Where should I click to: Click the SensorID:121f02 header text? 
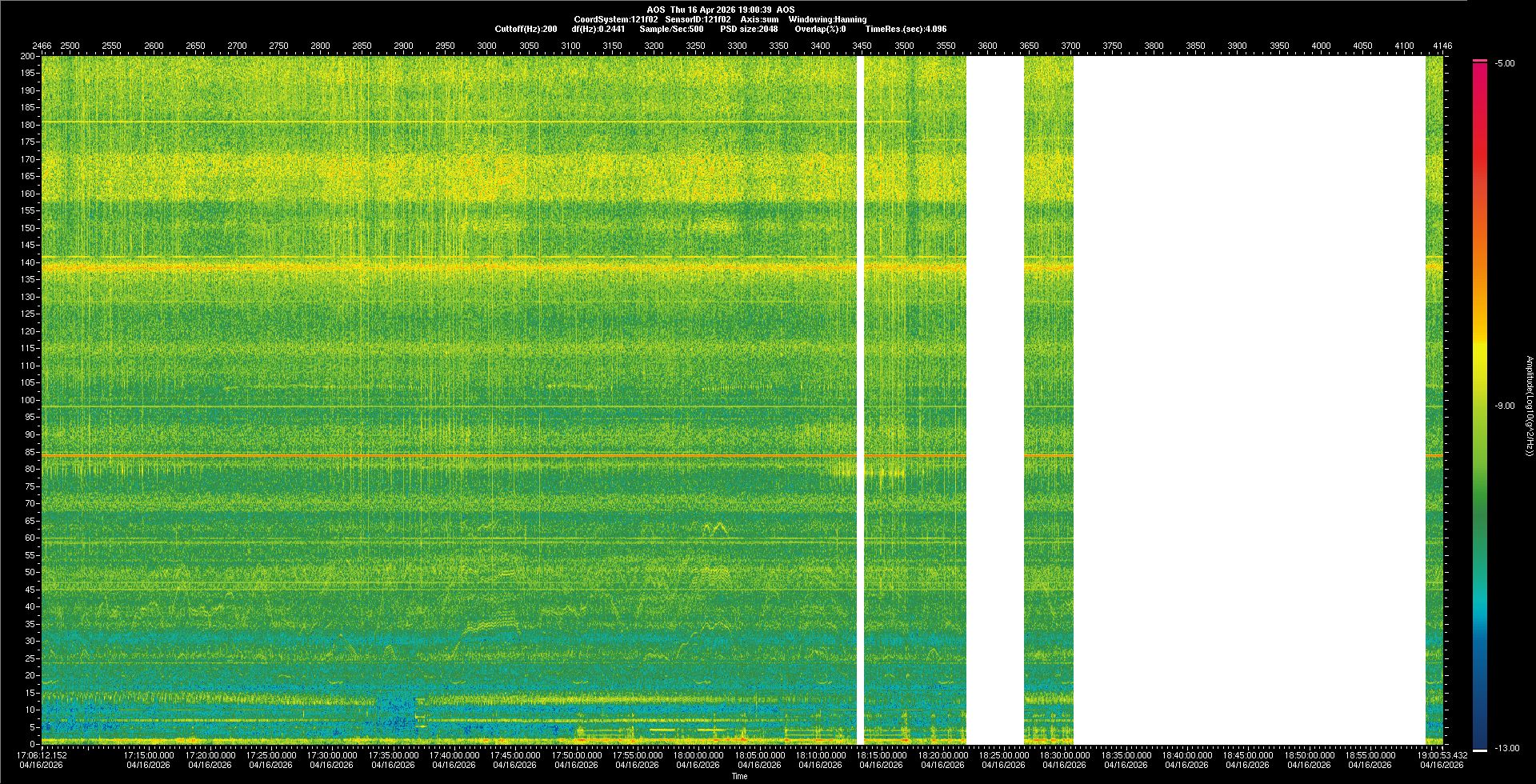[x=698, y=19]
